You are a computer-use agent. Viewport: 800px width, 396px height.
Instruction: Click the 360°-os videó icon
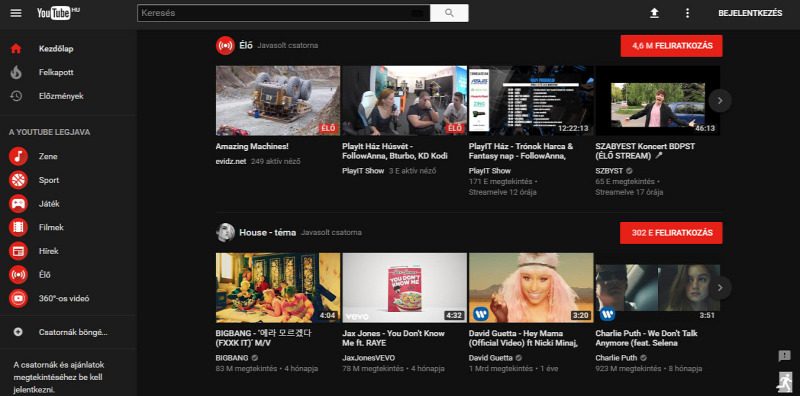(18, 298)
